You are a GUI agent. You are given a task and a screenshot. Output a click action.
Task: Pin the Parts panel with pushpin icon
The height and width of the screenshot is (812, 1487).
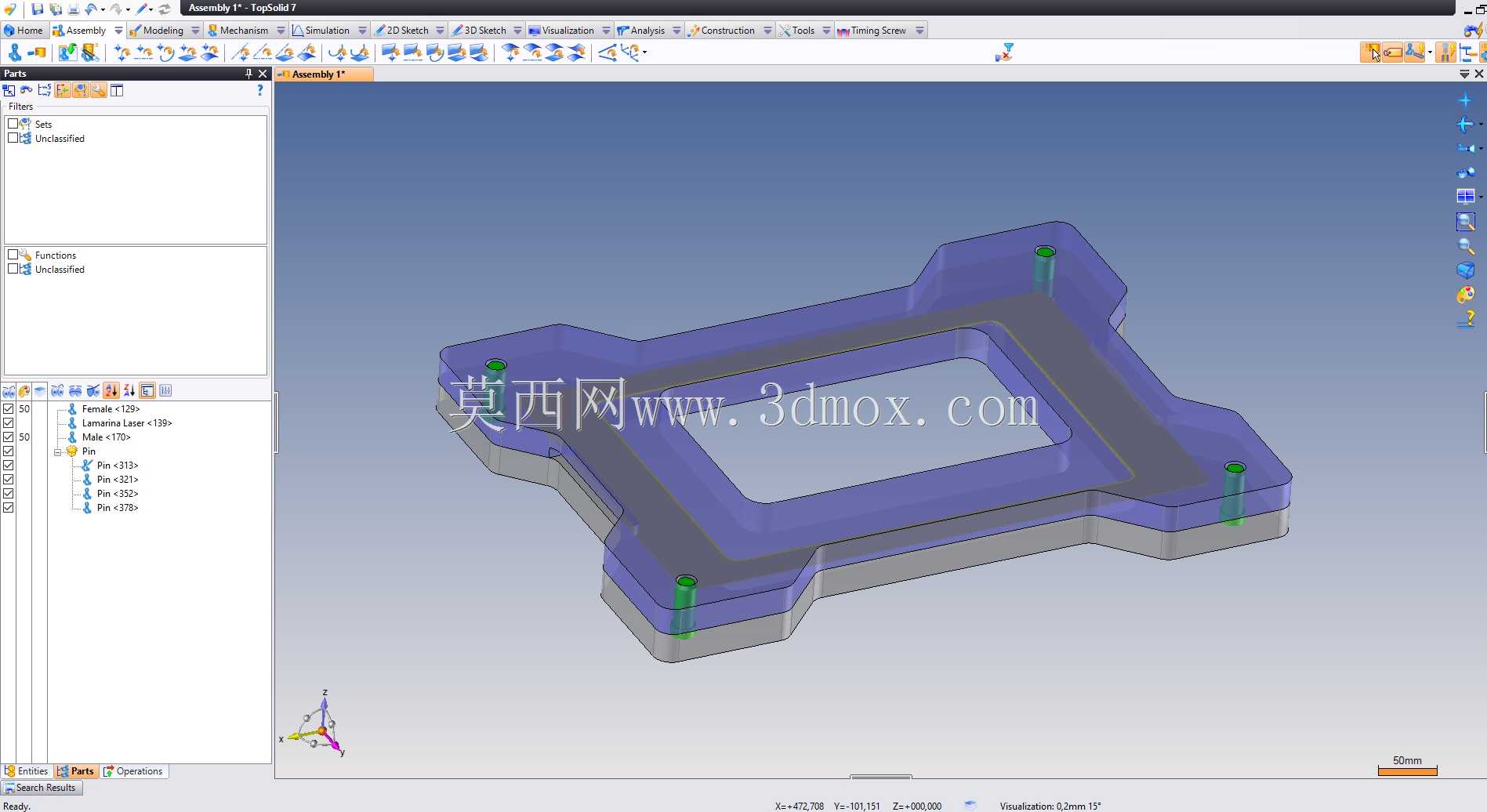click(x=248, y=74)
